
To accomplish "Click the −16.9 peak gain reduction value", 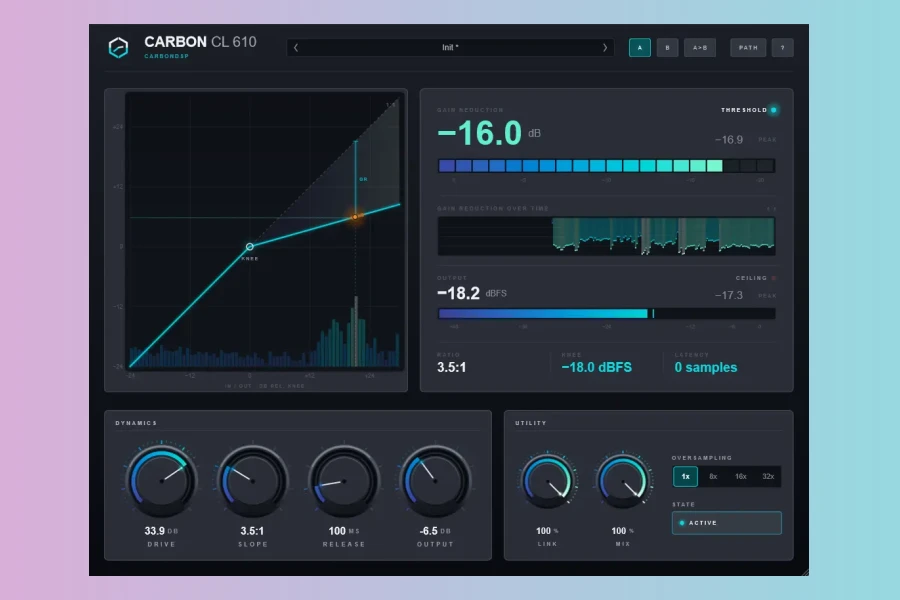I will 728,140.
